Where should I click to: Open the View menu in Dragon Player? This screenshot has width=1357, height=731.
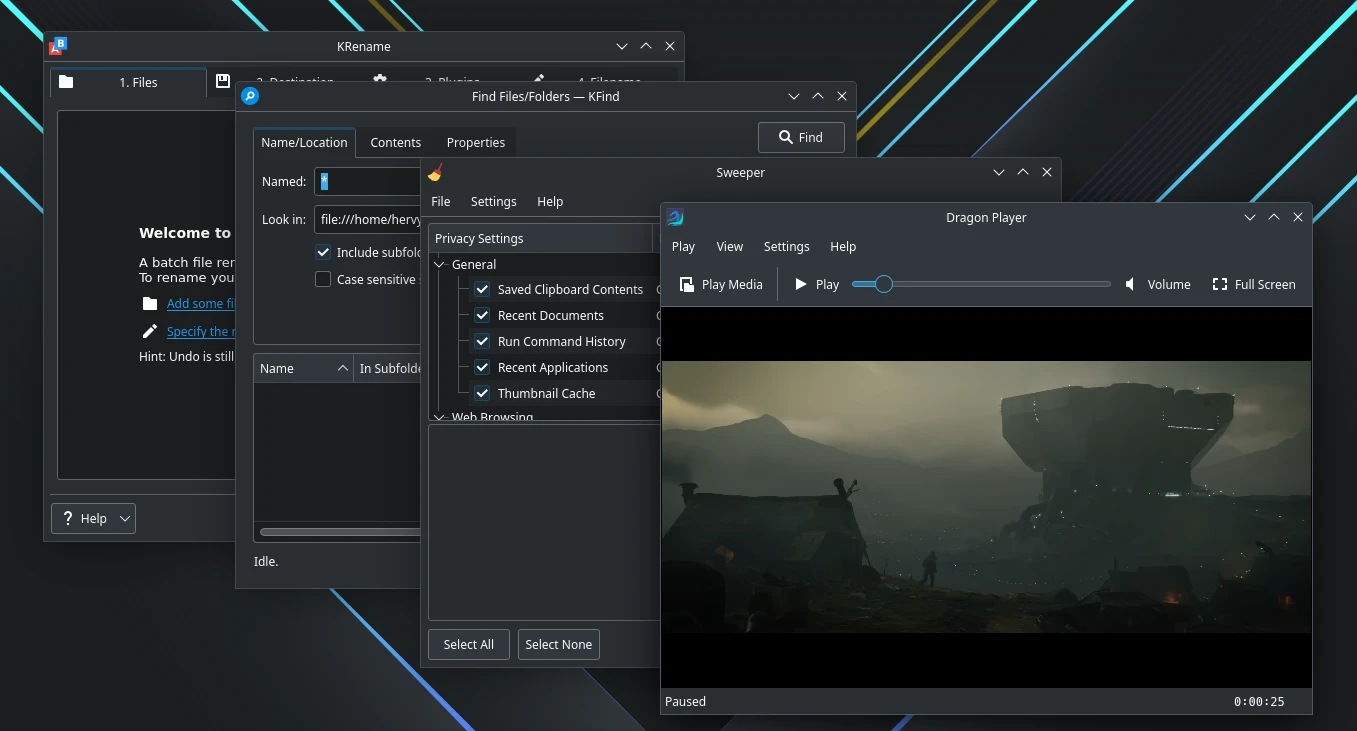point(730,246)
